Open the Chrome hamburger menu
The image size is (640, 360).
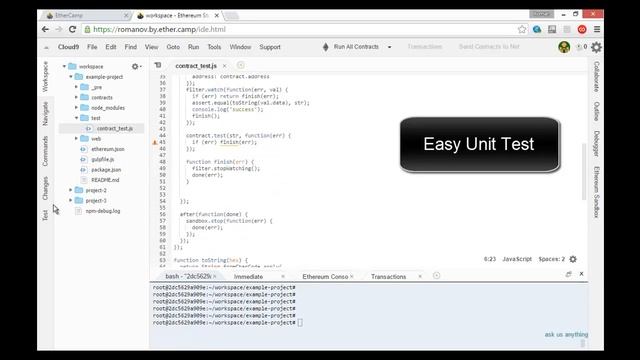597,29
